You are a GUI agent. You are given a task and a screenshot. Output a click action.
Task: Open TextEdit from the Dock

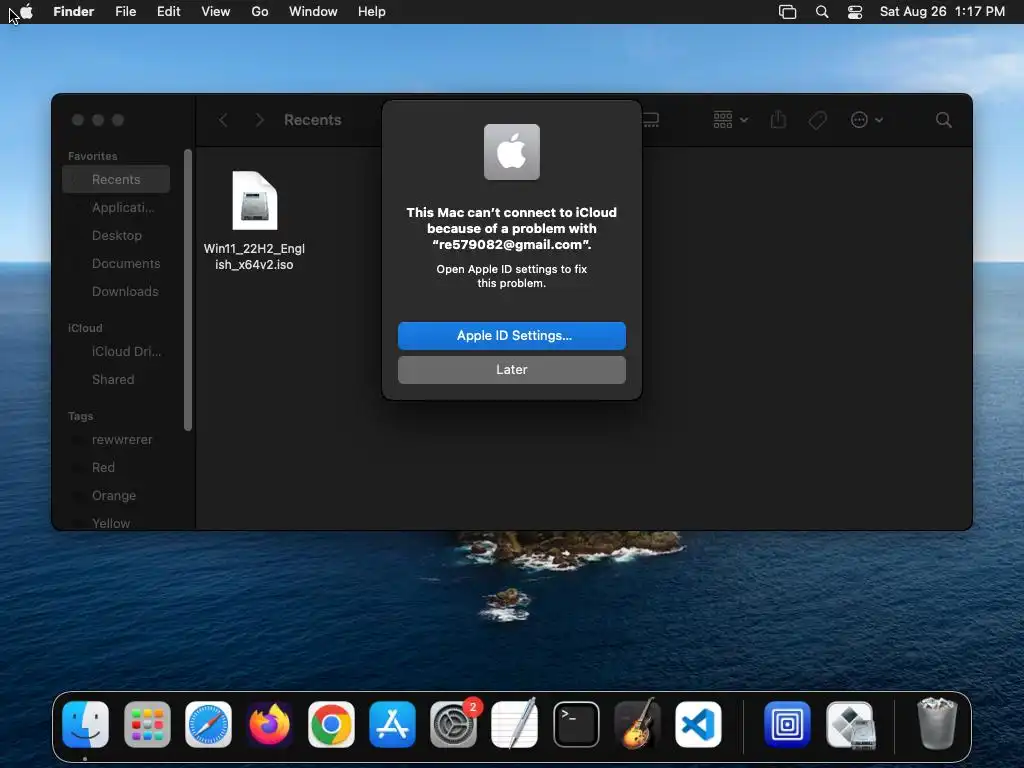(515, 724)
